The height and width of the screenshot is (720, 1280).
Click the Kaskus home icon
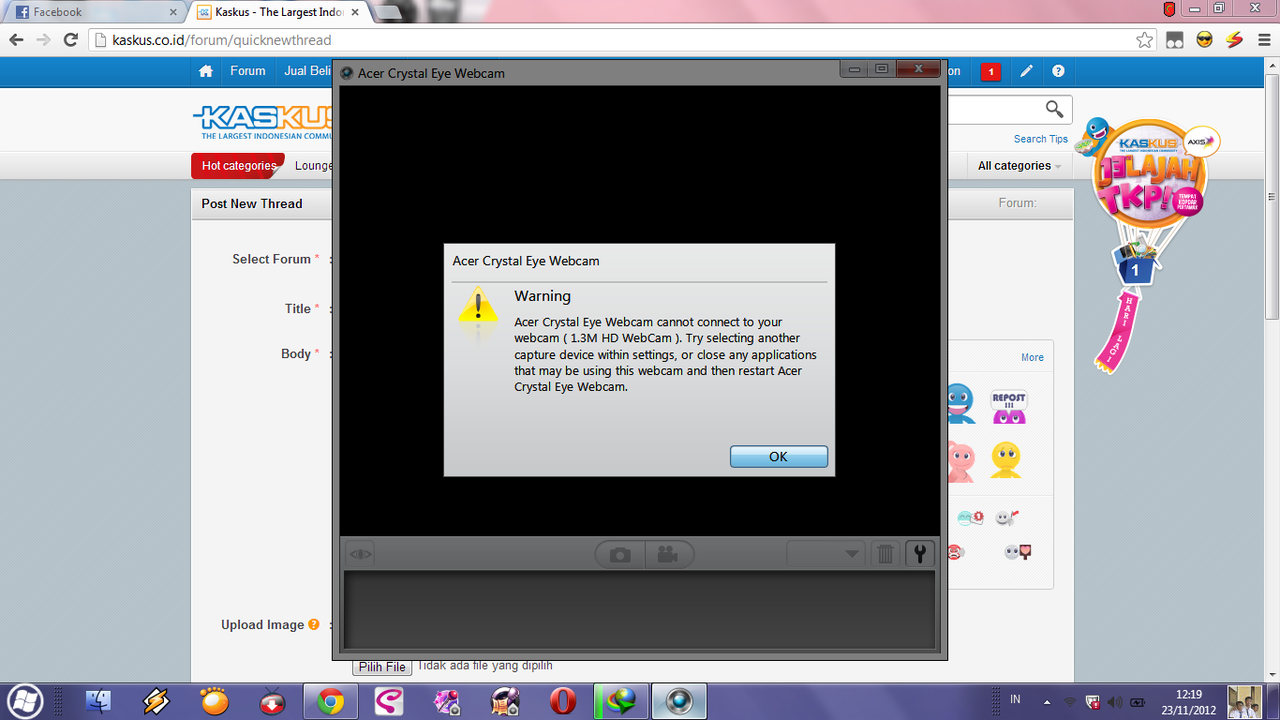[x=206, y=71]
